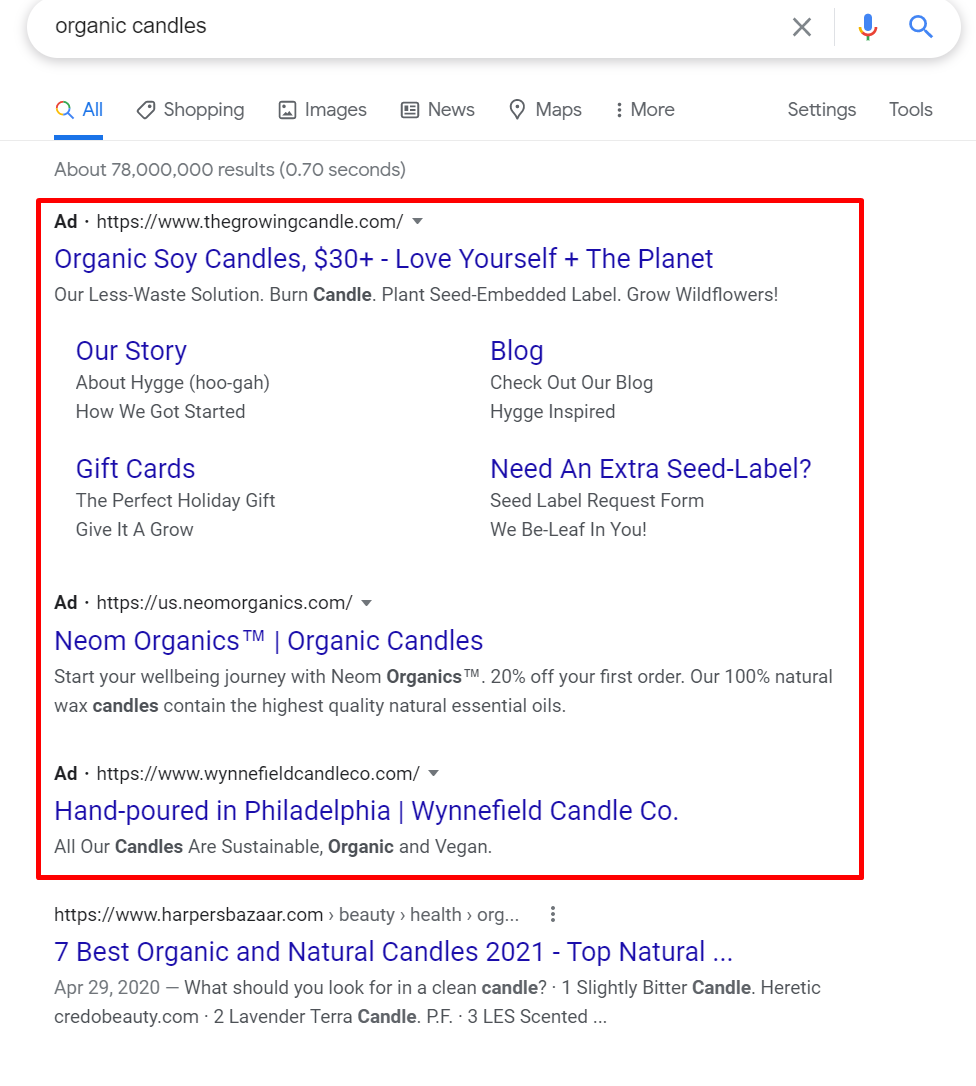The width and height of the screenshot is (976, 1086).
Task: Start voice search with the microphone icon
Action: tap(867, 27)
